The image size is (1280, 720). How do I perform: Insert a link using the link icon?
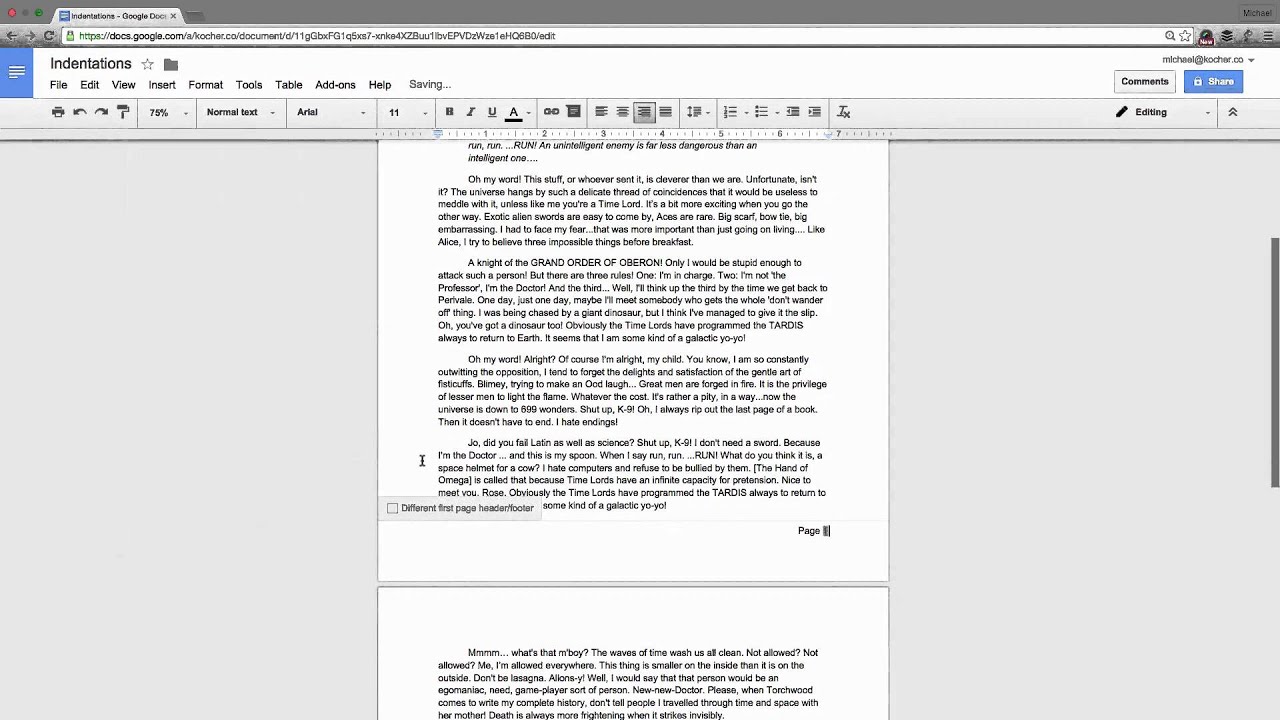(x=551, y=112)
